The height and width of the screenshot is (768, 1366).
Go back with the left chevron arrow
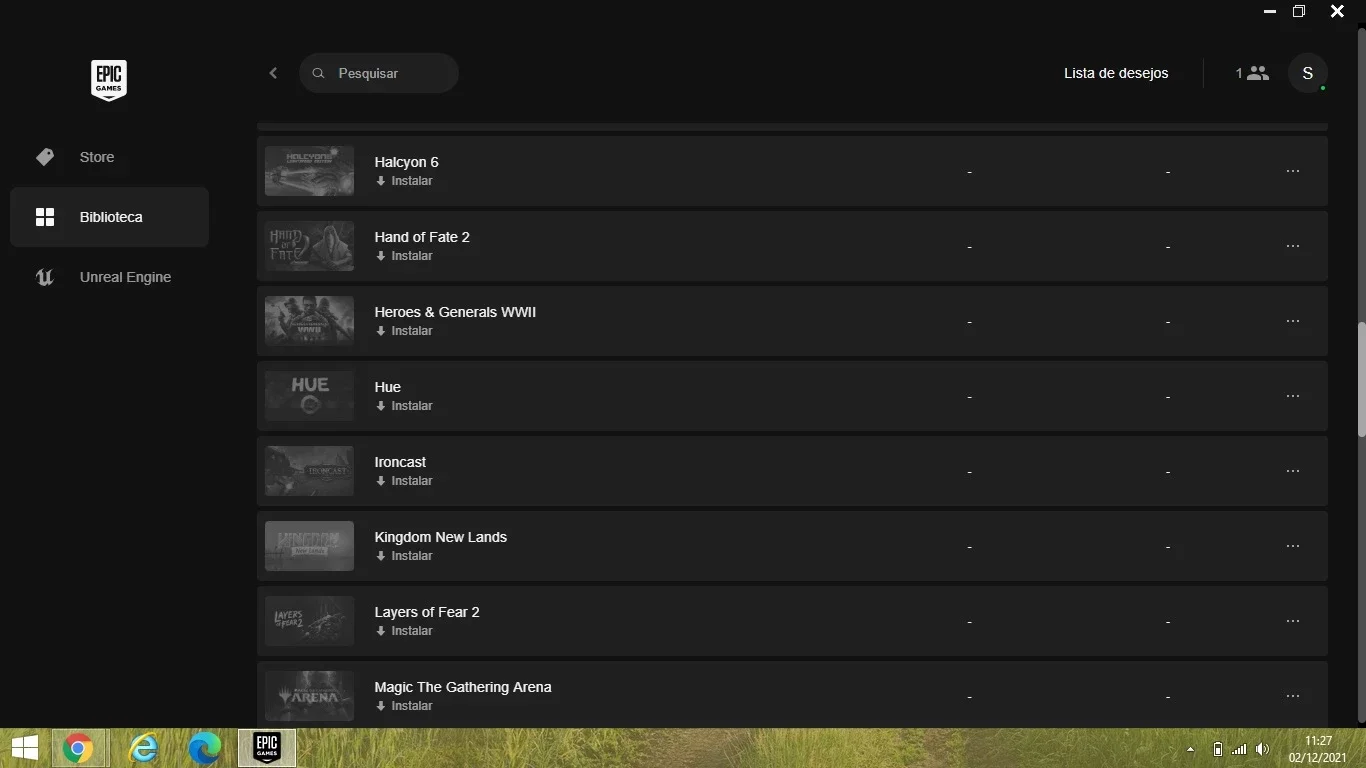pyautogui.click(x=273, y=73)
